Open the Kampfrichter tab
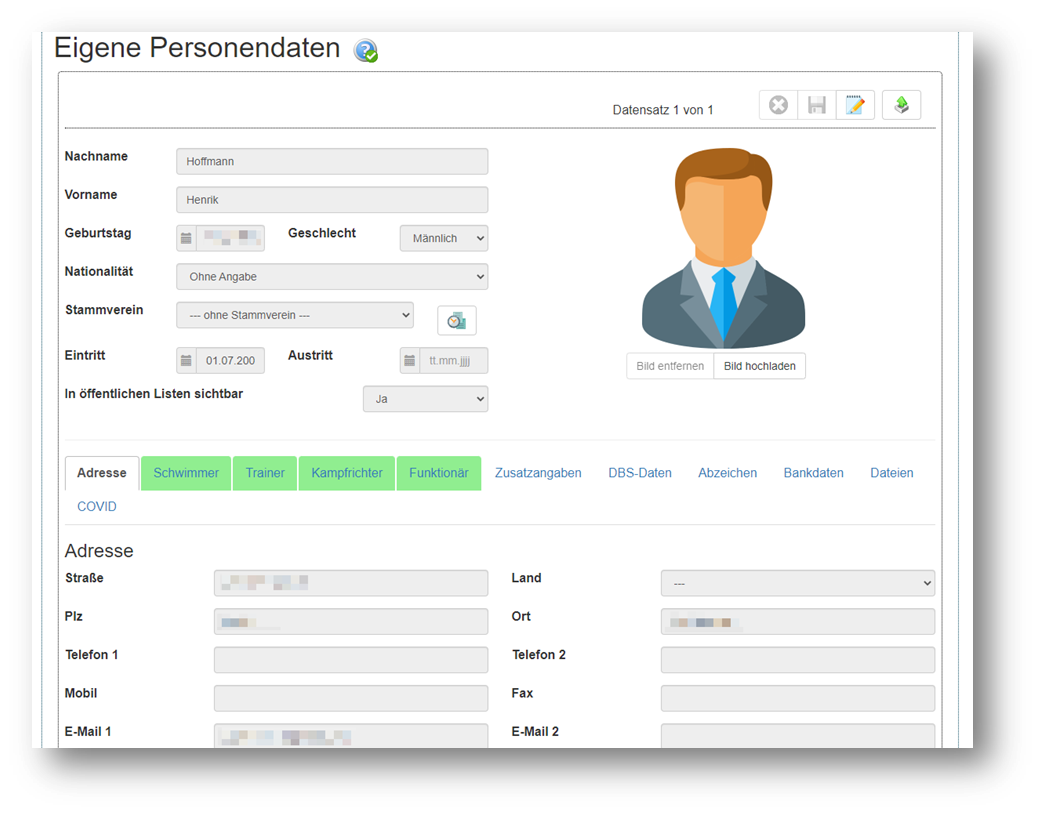 click(x=347, y=473)
